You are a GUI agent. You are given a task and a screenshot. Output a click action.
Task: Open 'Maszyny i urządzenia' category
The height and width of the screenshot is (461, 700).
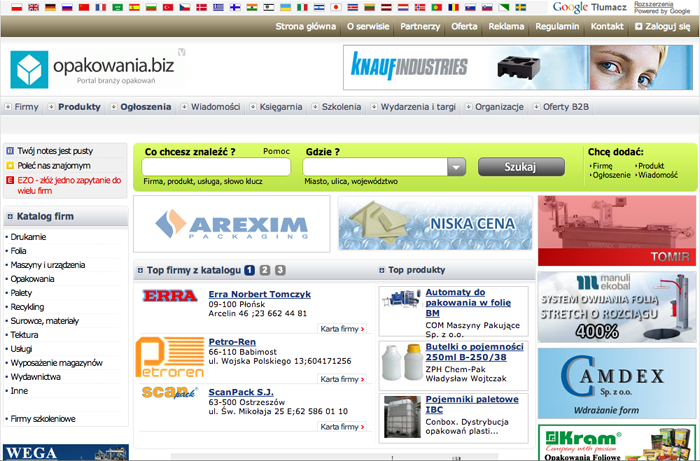click(x=48, y=265)
